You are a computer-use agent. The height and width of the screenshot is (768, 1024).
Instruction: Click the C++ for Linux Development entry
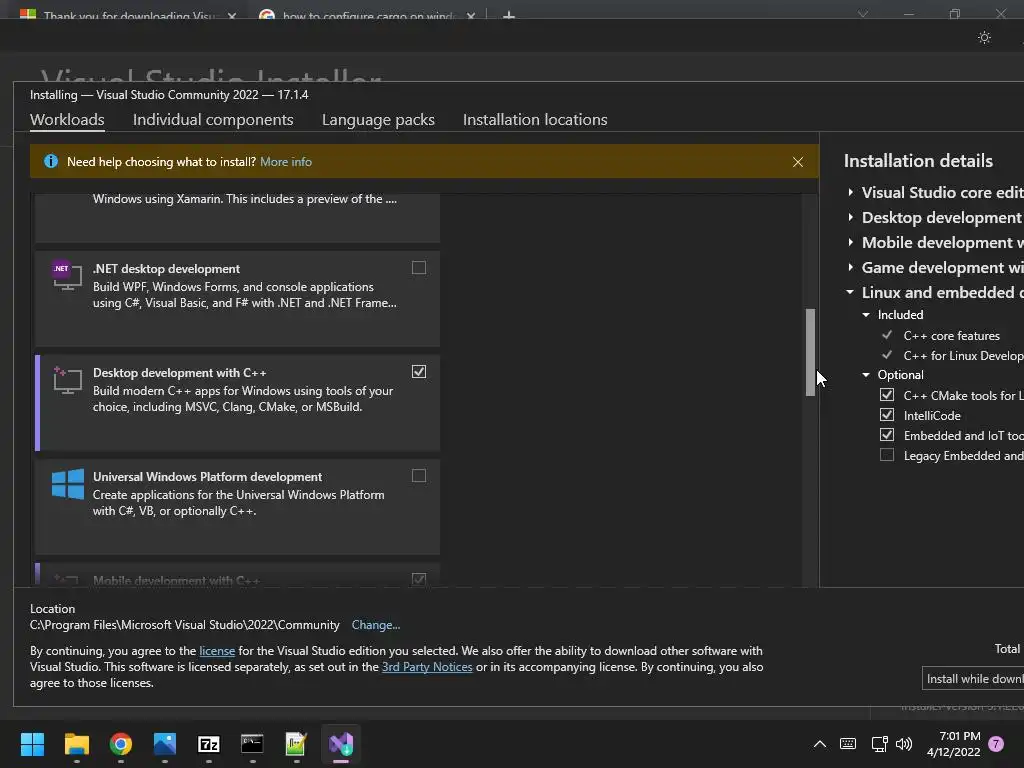point(963,355)
